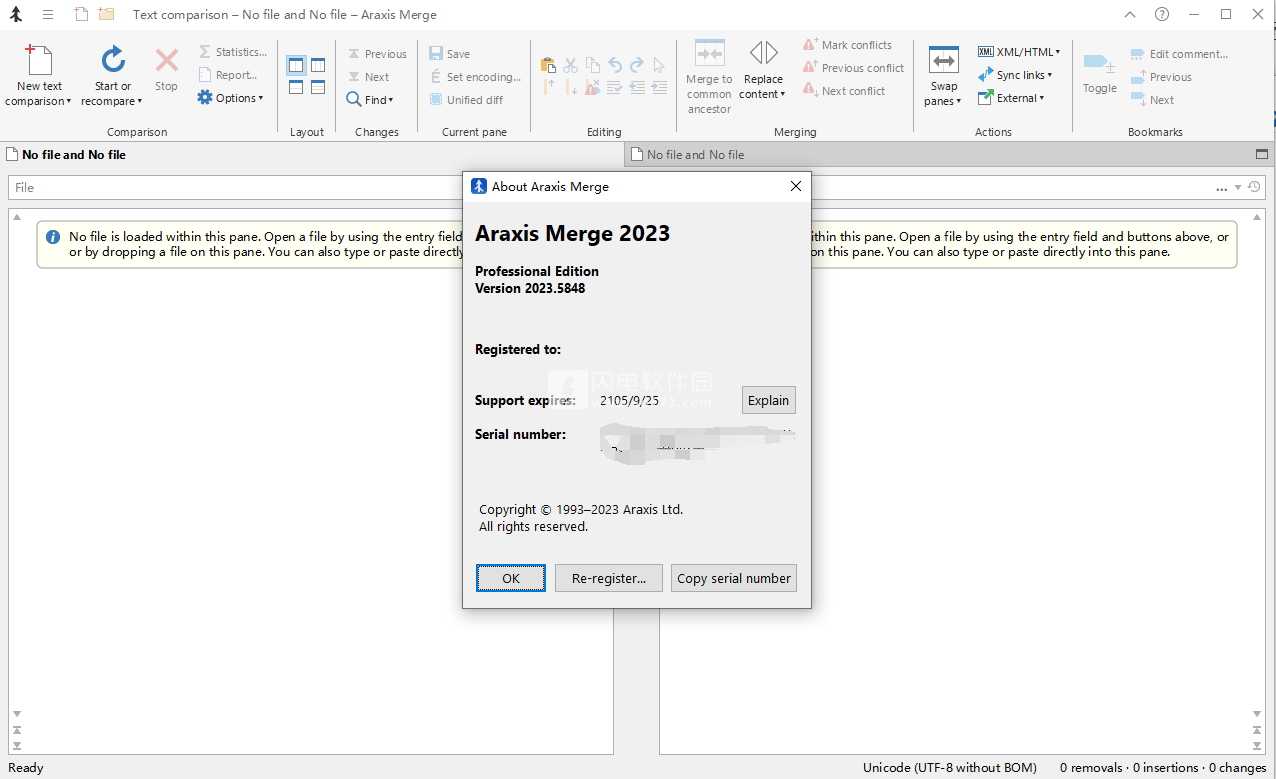Click the left pane scroll-down arrow
The height and width of the screenshot is (779, 1276).
17,714
